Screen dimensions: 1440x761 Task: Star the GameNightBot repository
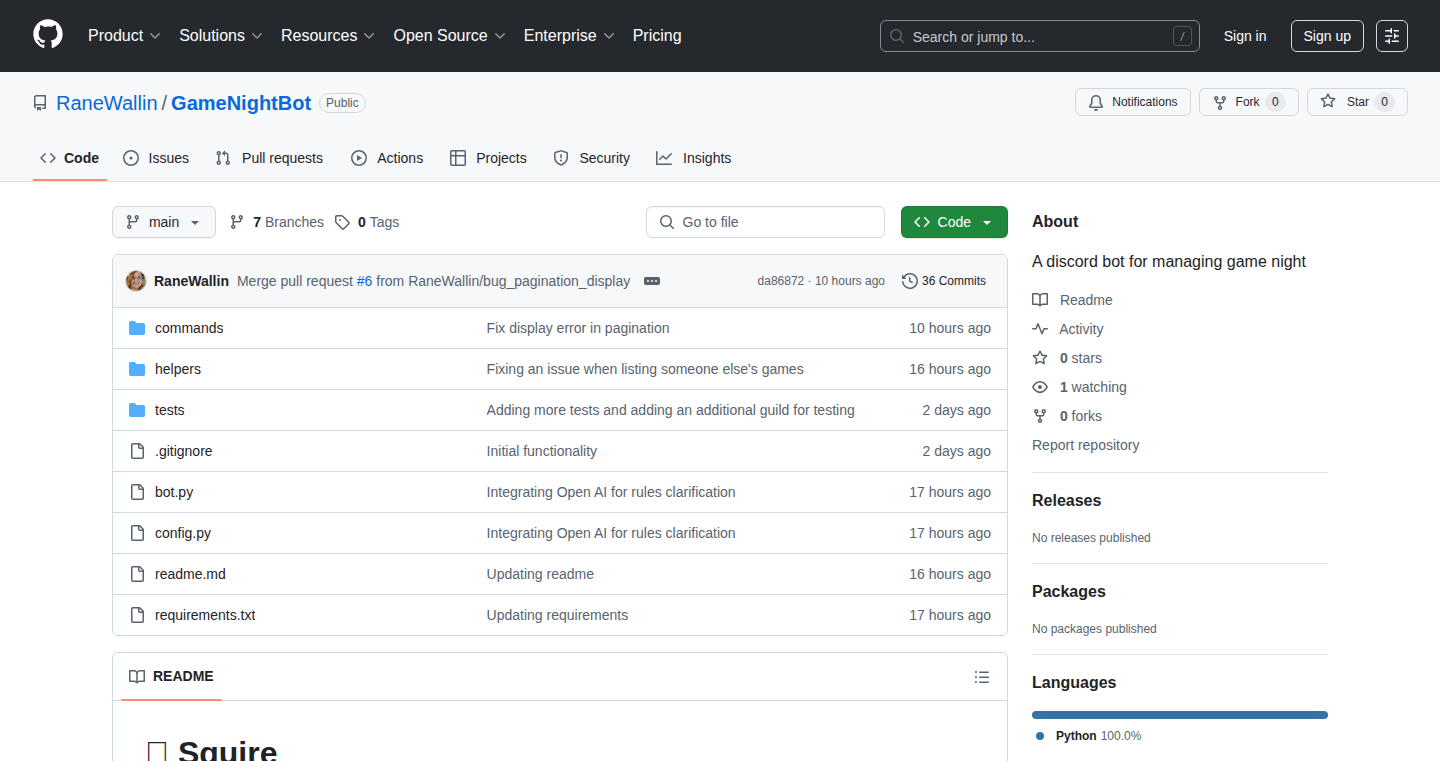[x=1357, y=102]
